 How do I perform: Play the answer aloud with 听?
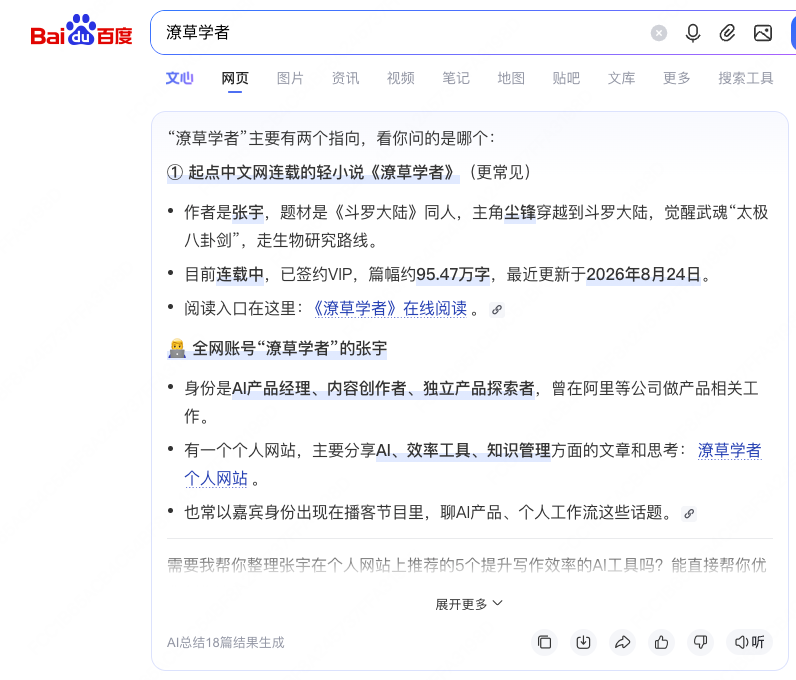coord(749,642)
